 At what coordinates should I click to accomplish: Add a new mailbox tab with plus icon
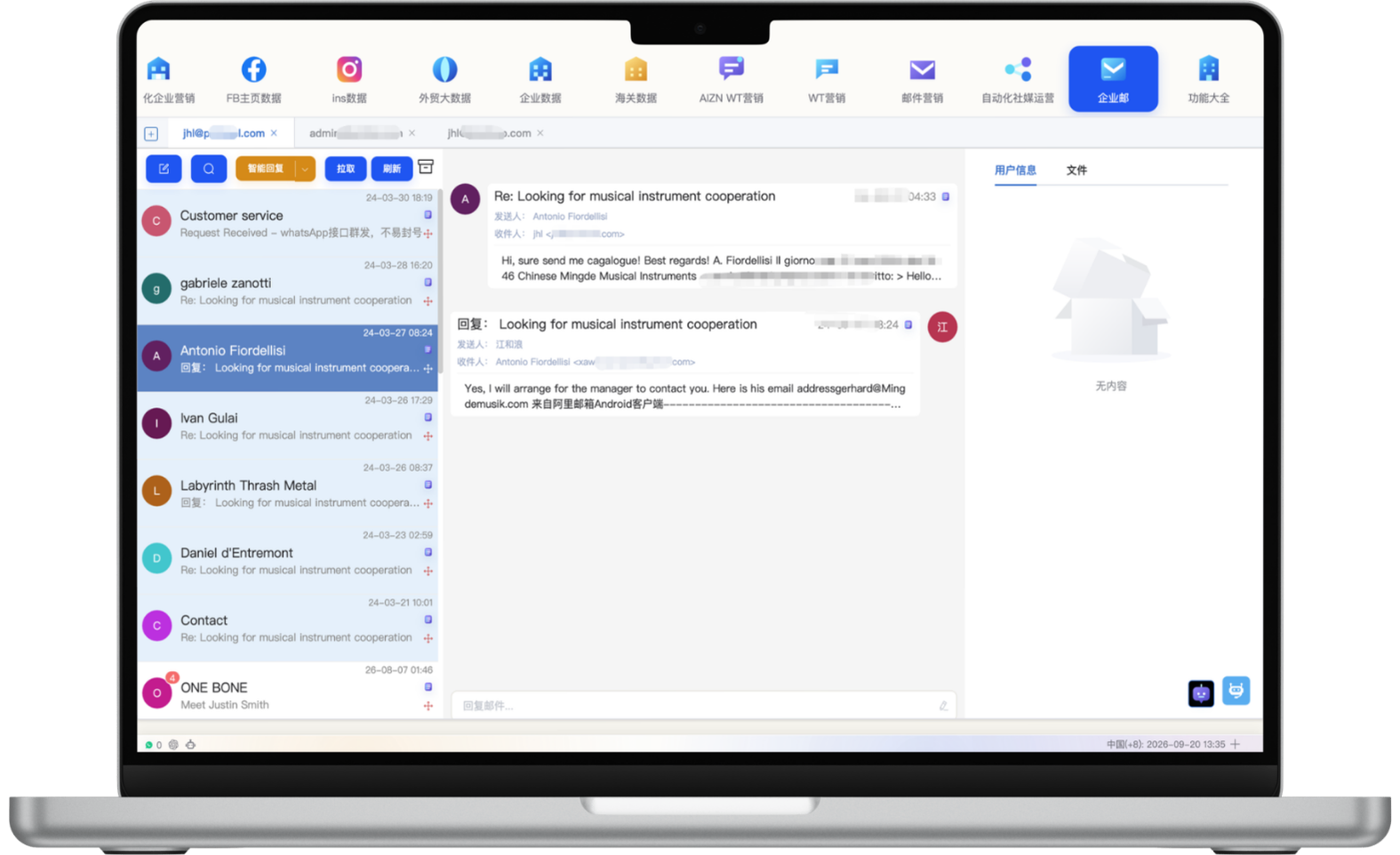point(151,134)
